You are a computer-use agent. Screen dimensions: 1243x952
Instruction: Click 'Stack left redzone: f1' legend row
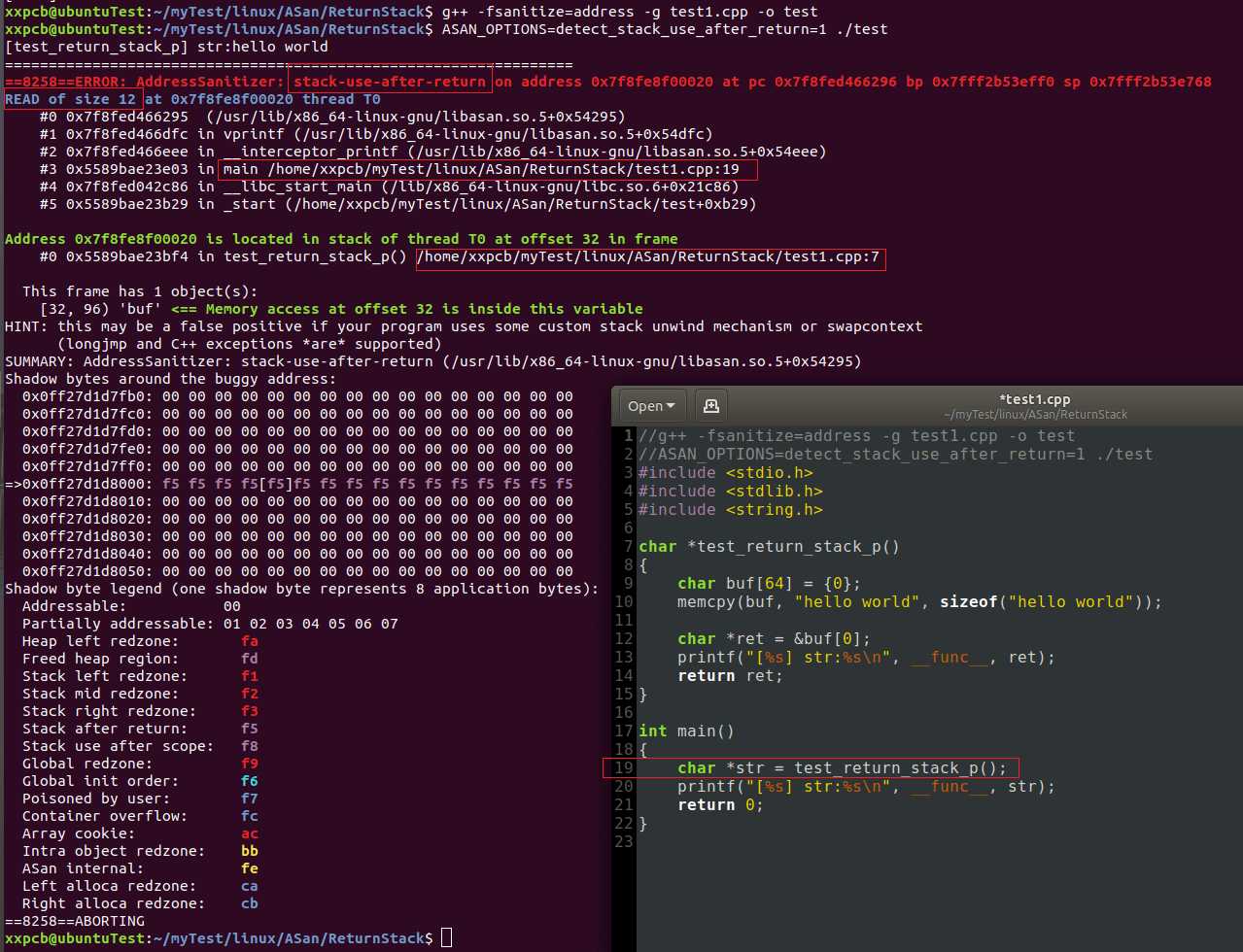tap(140, 676)
